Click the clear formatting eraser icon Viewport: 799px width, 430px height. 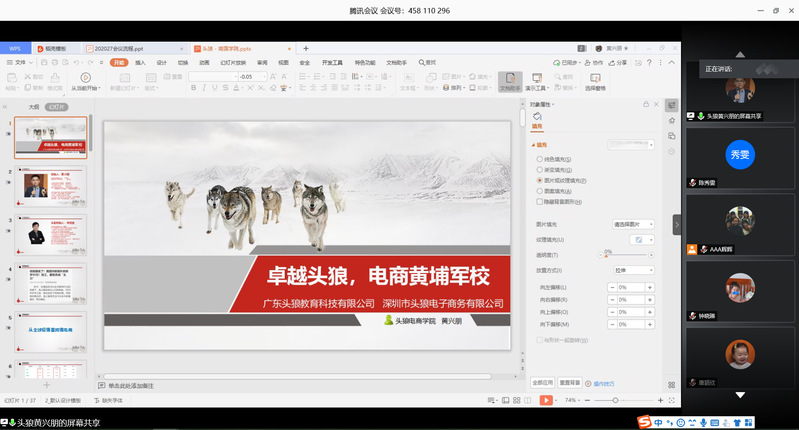(273, 88)
